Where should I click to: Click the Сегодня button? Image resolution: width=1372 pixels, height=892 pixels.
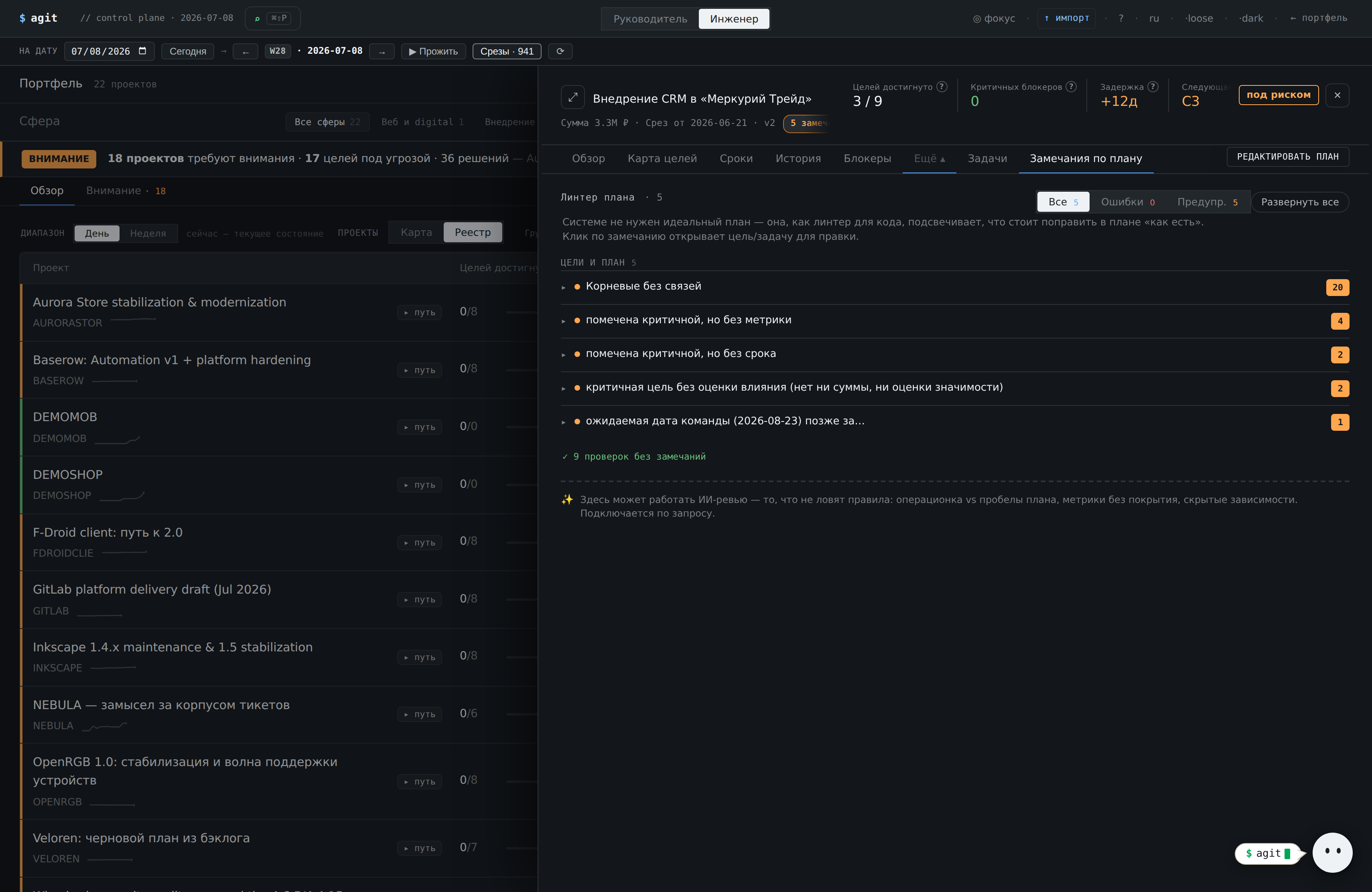[x=188, y=51]
